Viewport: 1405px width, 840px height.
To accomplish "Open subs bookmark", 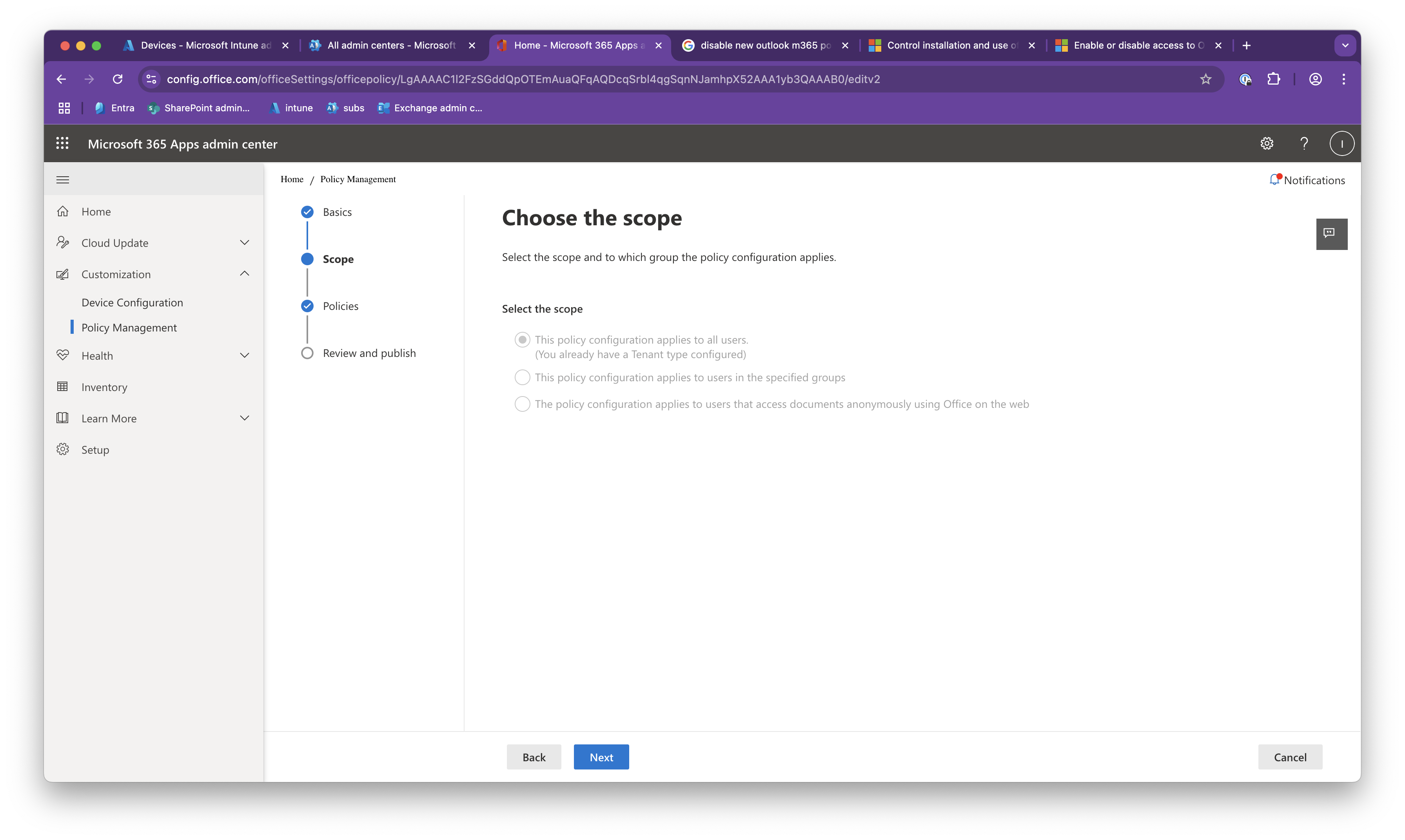I will point(345,108).
